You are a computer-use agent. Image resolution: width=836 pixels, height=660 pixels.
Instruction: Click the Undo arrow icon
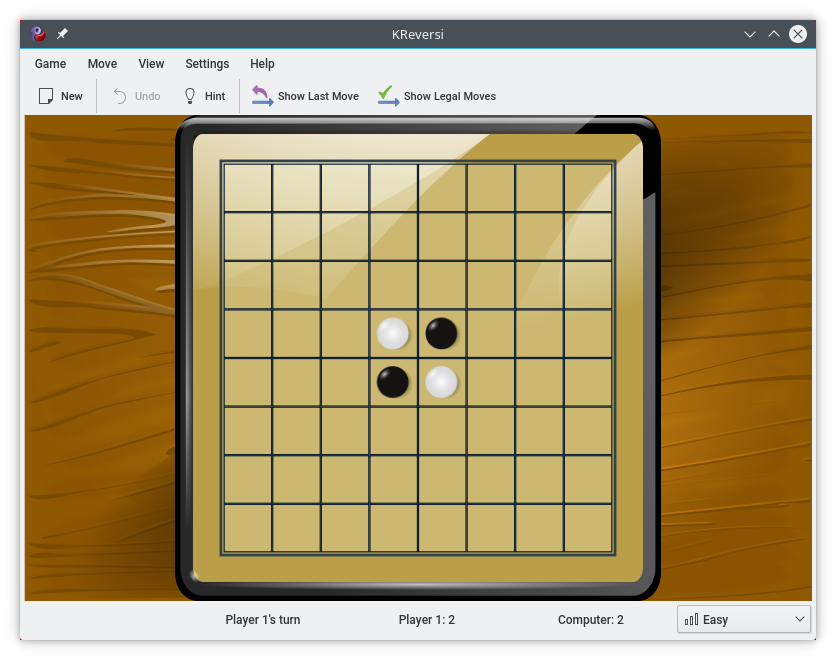pos(120,96)
